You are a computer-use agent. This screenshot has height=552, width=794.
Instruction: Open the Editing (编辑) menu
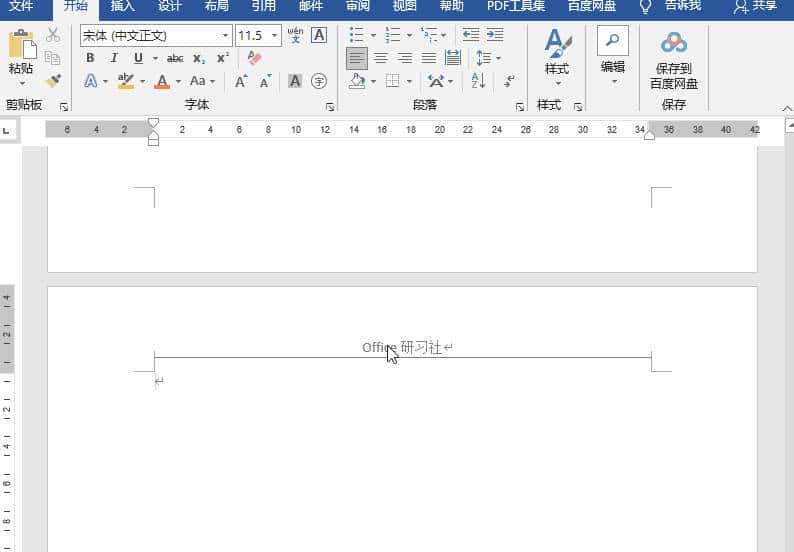(613, 57)
